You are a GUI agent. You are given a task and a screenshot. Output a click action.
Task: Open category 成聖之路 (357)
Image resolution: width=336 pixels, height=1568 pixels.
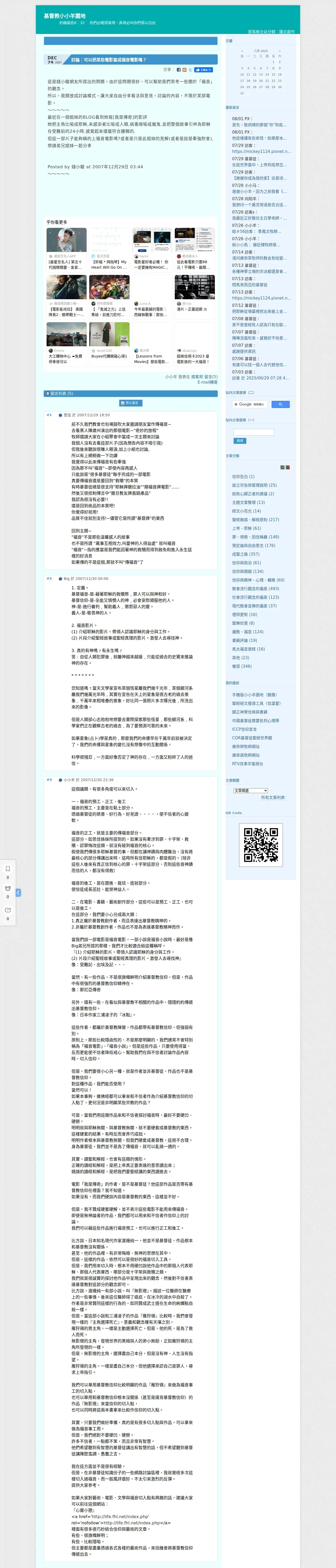tap(246, 554)
